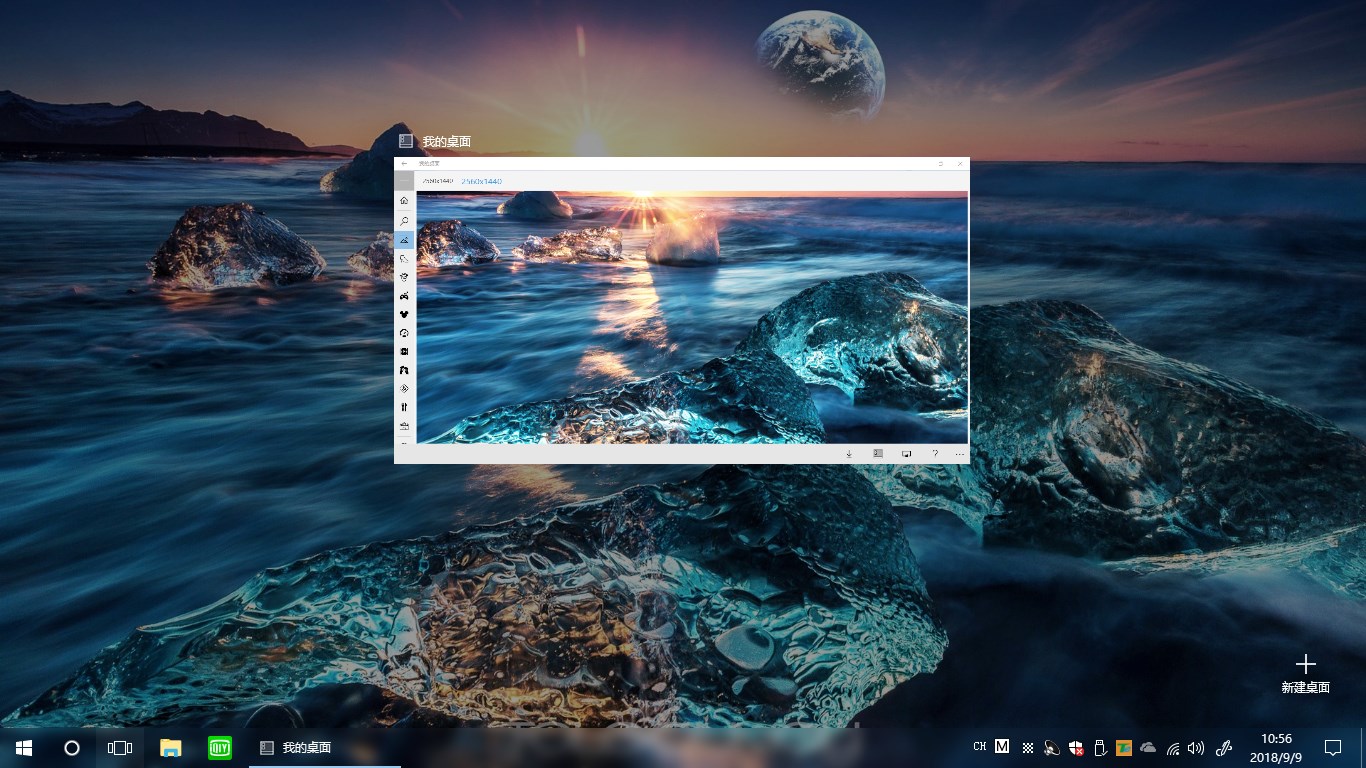Click the audio speaker device tray icon
This screenshot has height=768, width=1366.
pos(1051,747)
